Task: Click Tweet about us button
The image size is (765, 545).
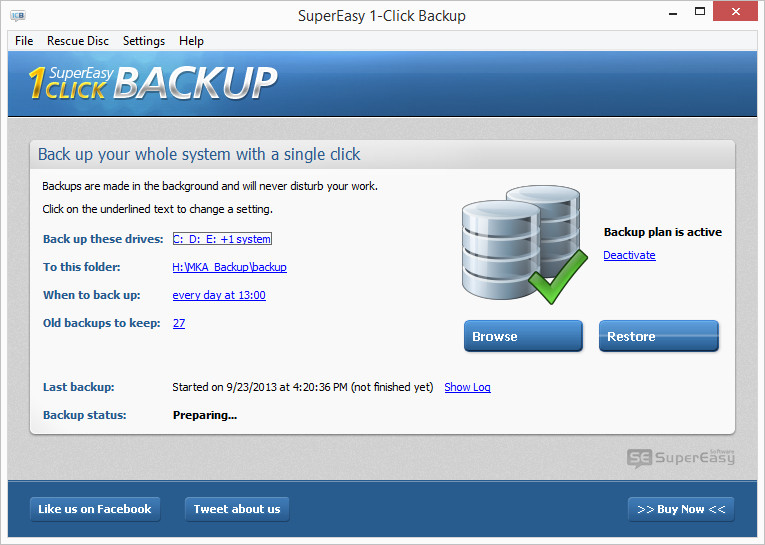Action: pyautogui.click(x=237, y=509)
